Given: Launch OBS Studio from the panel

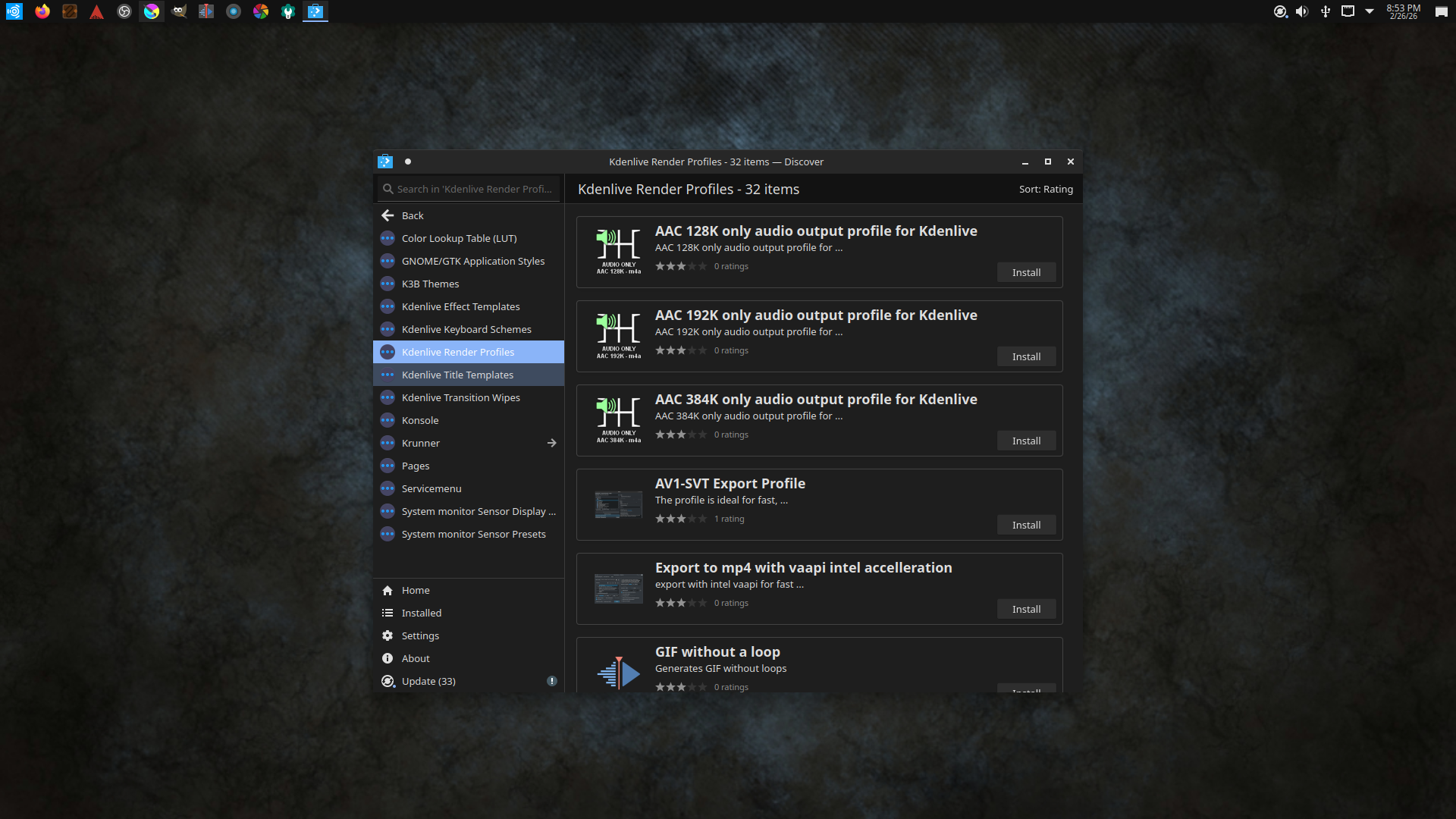Looking at the screenshot, I should tap(124, 11).
